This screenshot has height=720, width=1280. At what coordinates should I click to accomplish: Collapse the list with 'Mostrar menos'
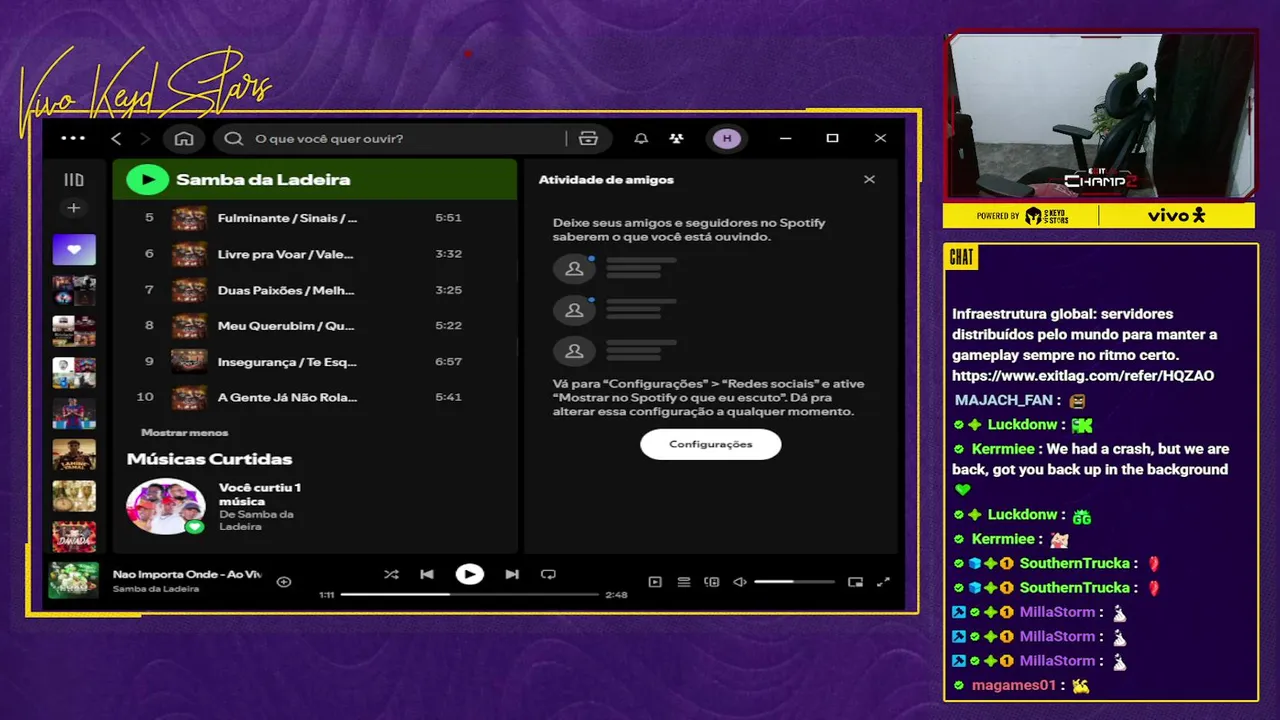(x=185, y=433)
